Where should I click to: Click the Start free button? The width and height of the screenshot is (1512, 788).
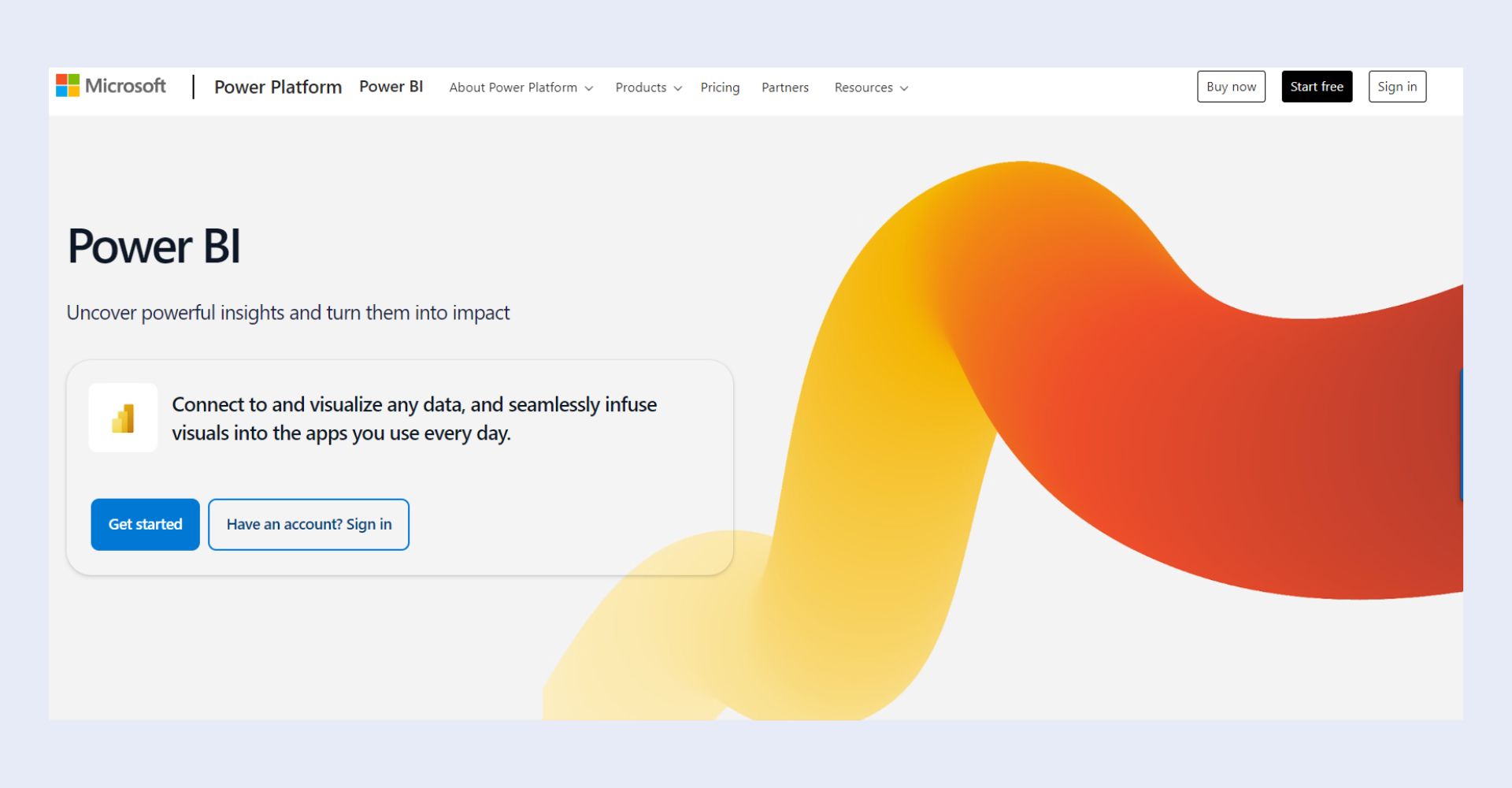coord(1317,87)
